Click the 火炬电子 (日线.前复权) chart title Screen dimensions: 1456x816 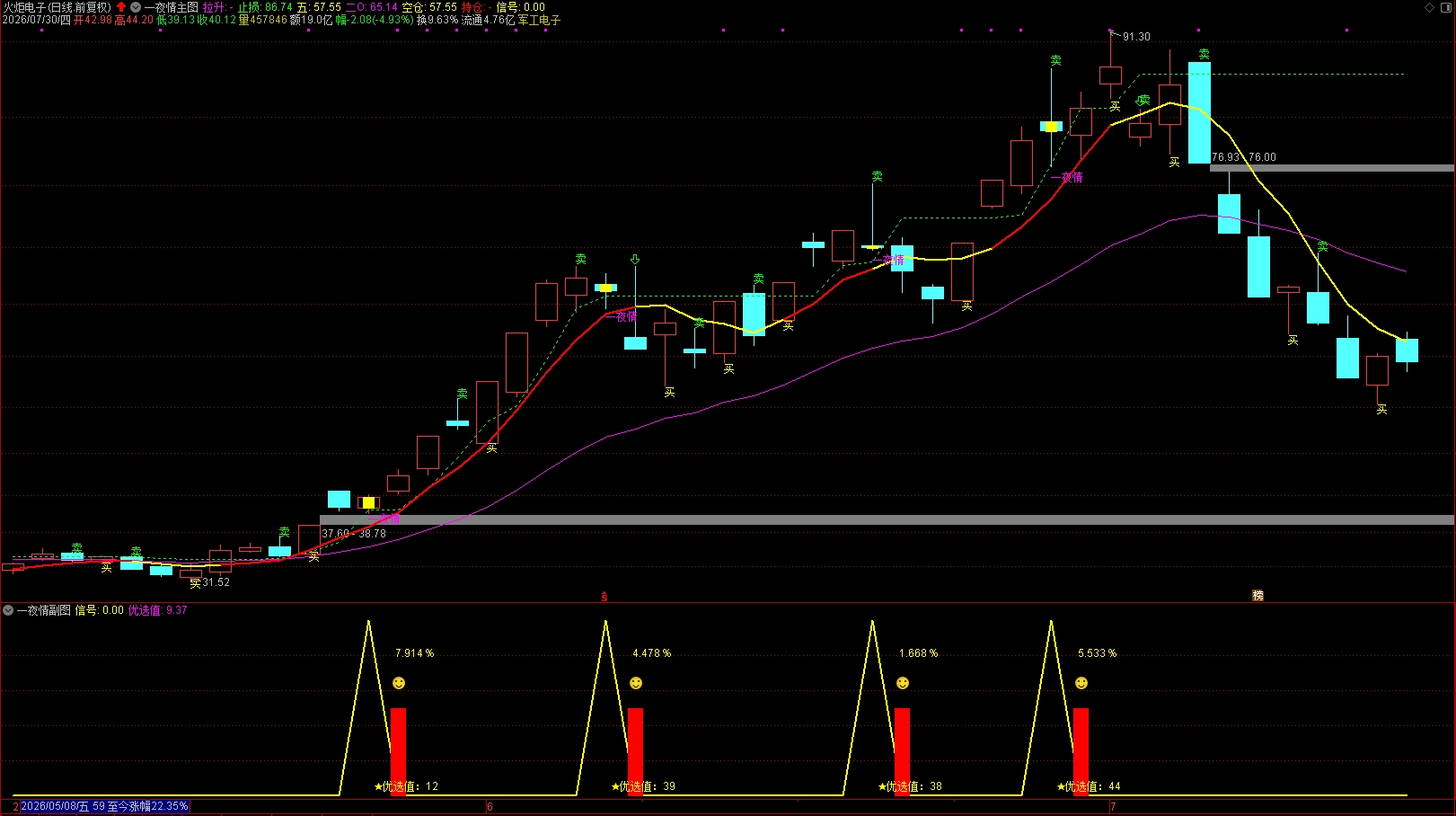57,7
